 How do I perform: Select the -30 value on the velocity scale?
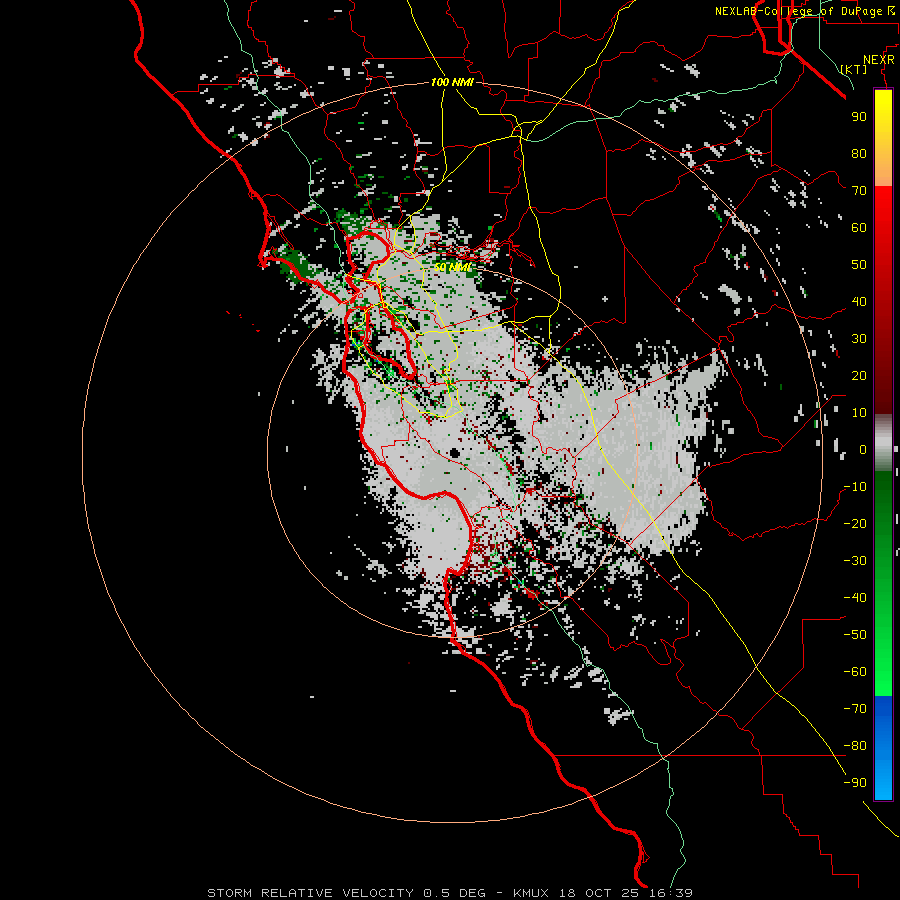855,561
